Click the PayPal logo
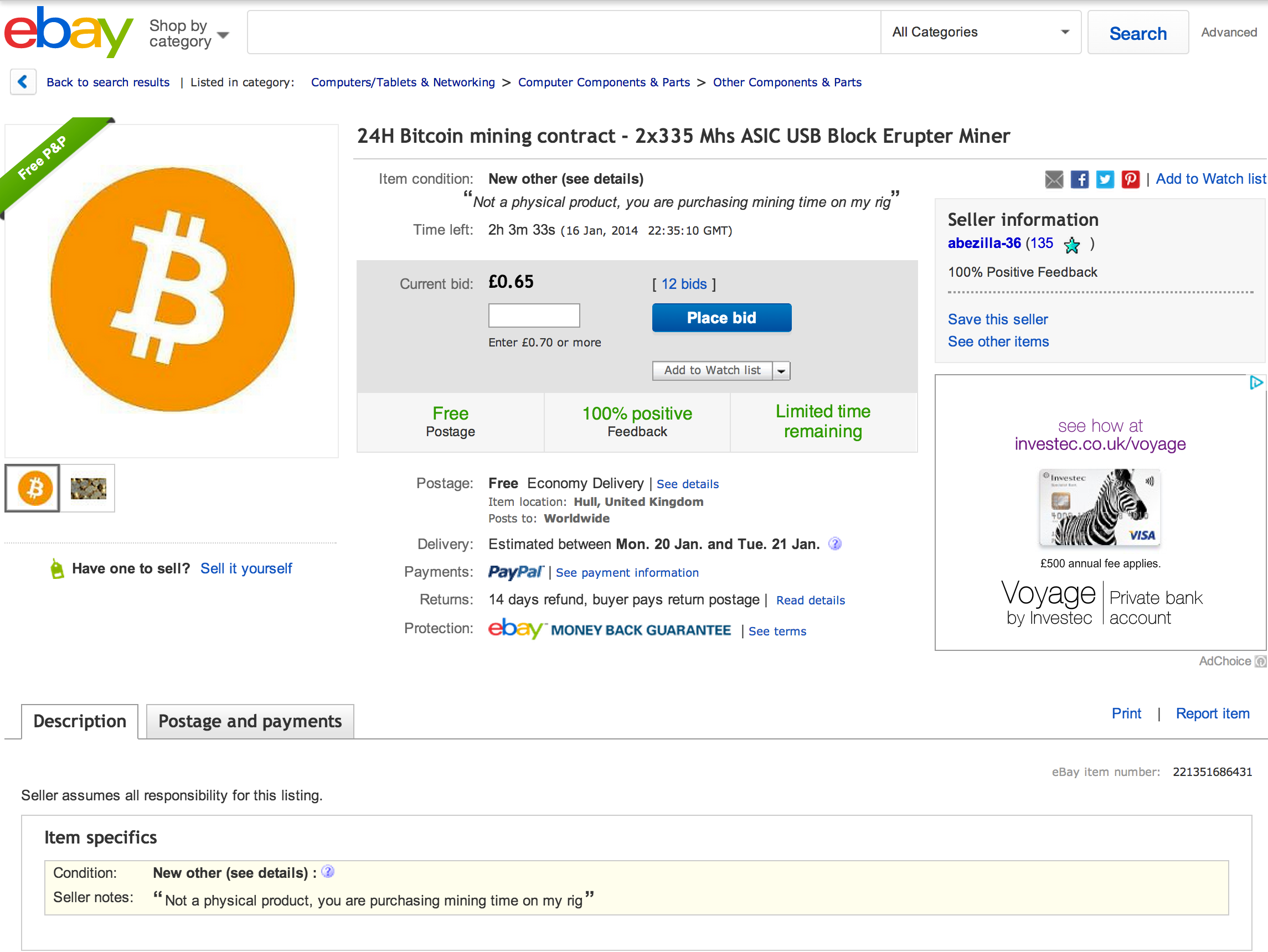 point(516,572)
